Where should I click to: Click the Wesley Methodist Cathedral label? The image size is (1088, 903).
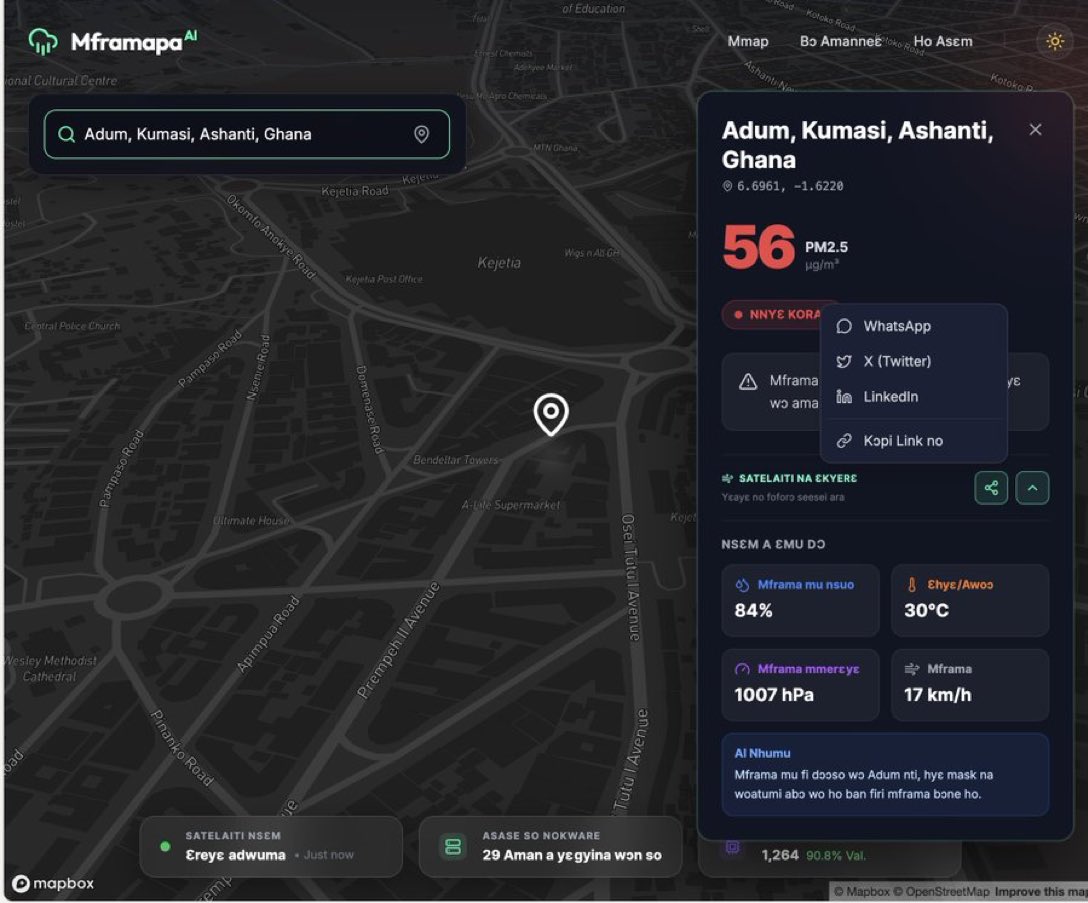point(49,668)
